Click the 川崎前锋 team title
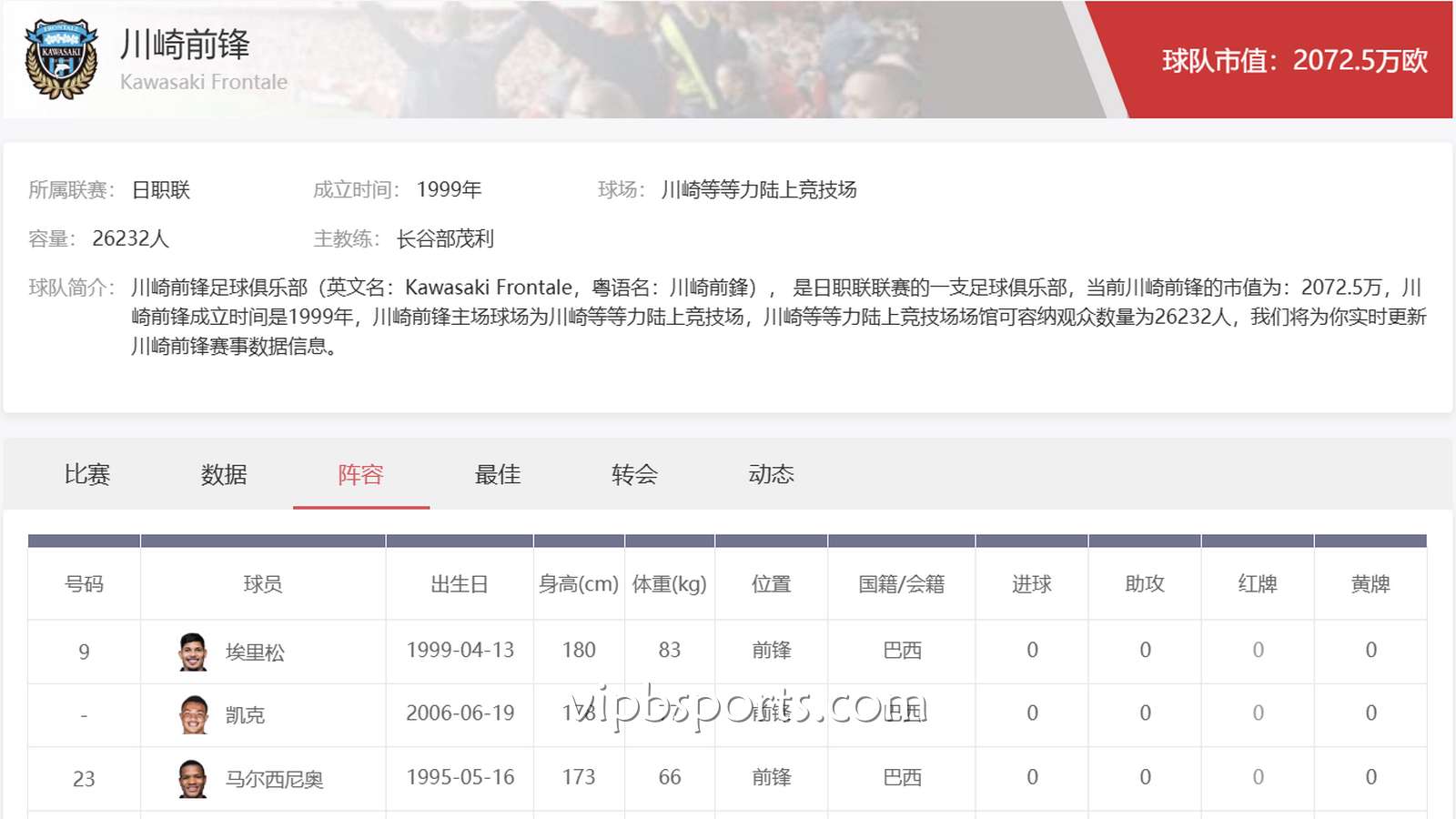Screen dimensions: 1456x819 pyautogui.click(x=185, y=45)
